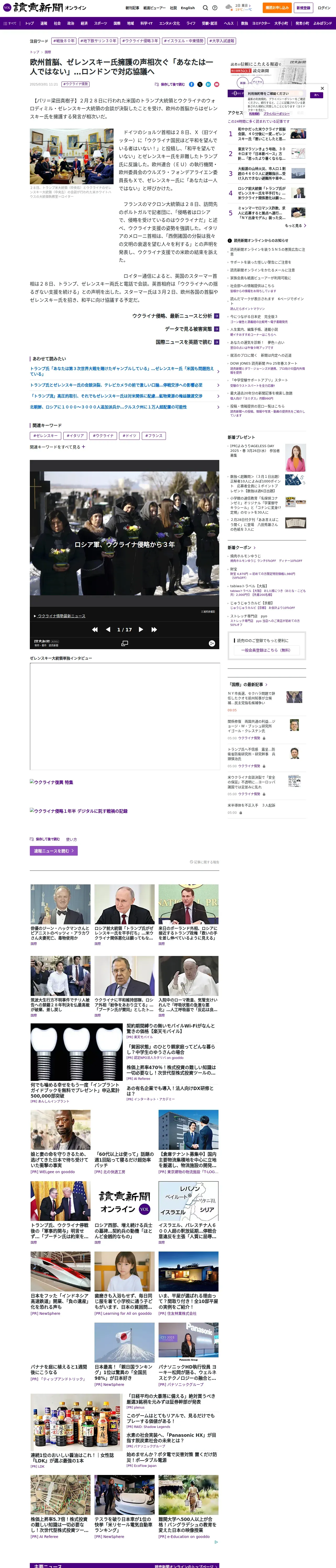Open ウクライナ侵略１年半 デジタルに託す戦禍の記録 link
Image resolution: width=336 pixels, height=1568 pixels.
[x=79, y=811]
